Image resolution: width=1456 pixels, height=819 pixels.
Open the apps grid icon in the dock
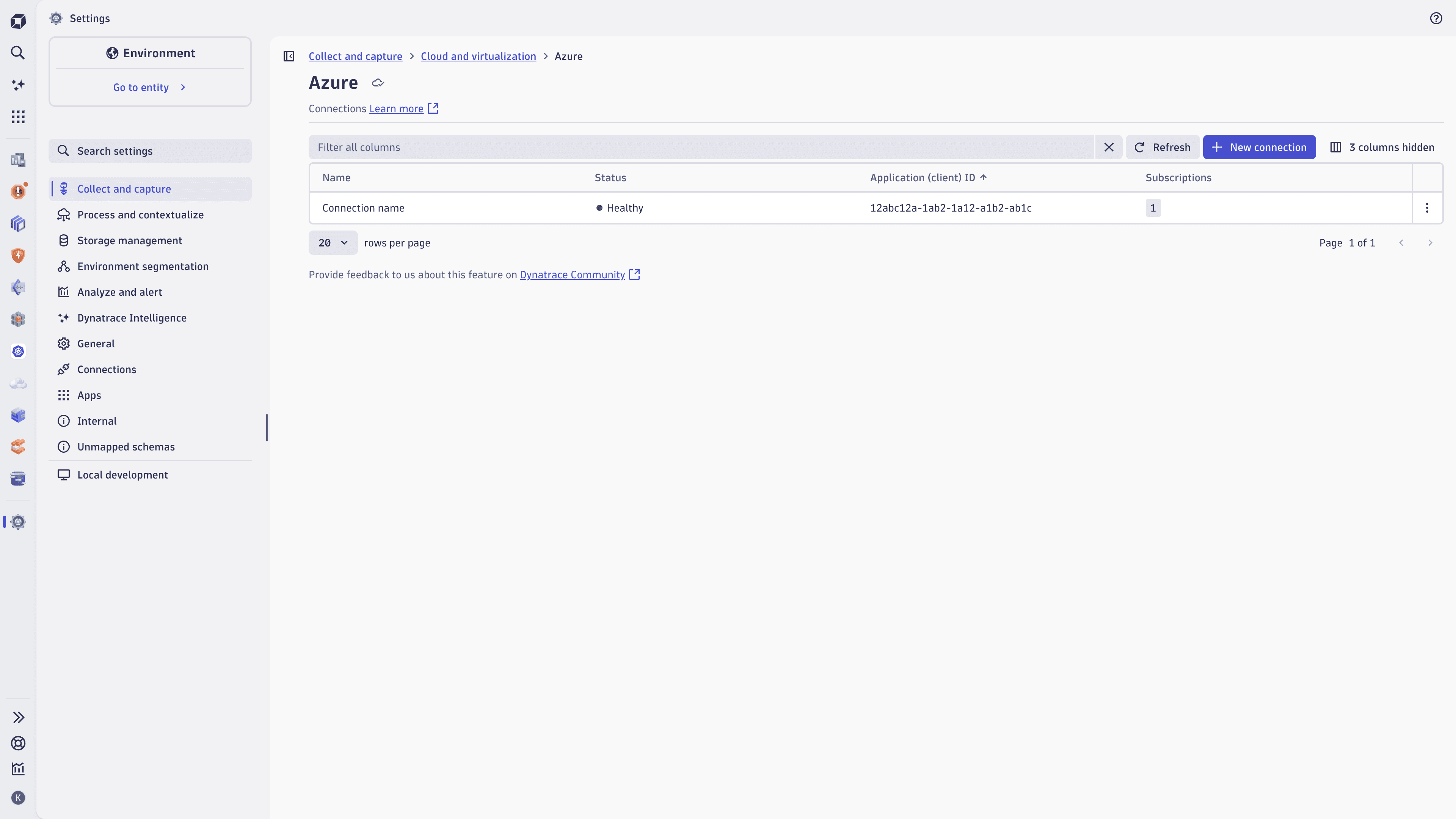pos(18,117)
